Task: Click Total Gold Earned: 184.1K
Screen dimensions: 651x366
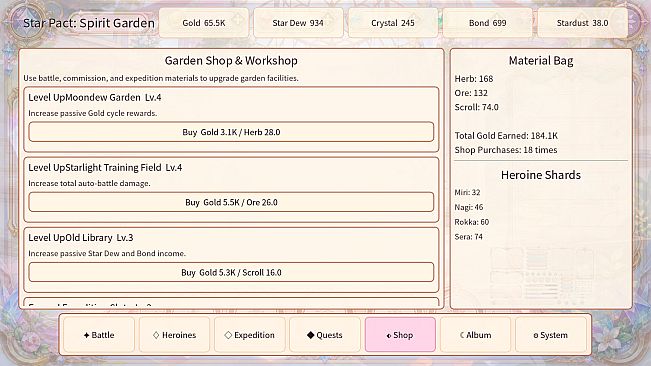Action: pos(506,136)
